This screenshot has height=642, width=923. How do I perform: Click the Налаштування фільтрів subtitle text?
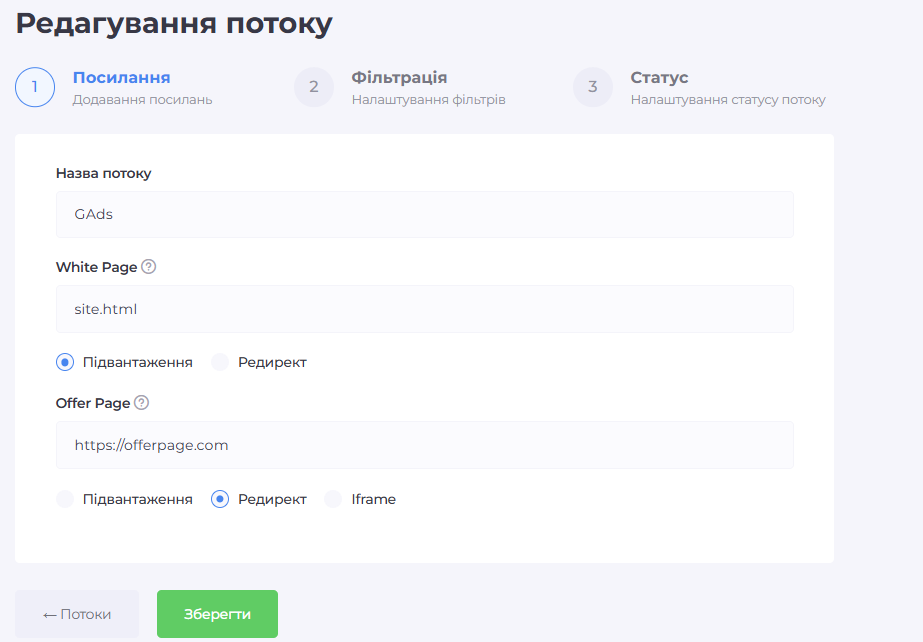tap(430, 100)
